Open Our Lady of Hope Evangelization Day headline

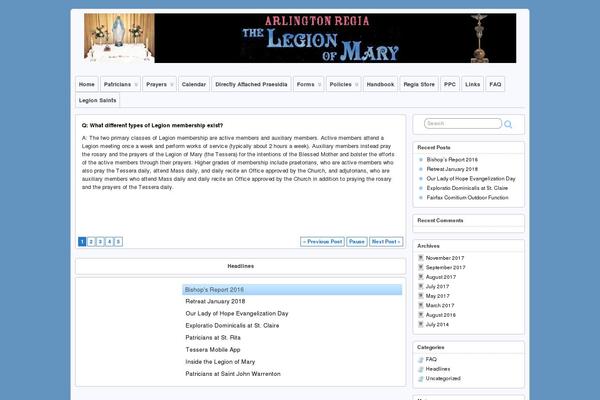236,313
